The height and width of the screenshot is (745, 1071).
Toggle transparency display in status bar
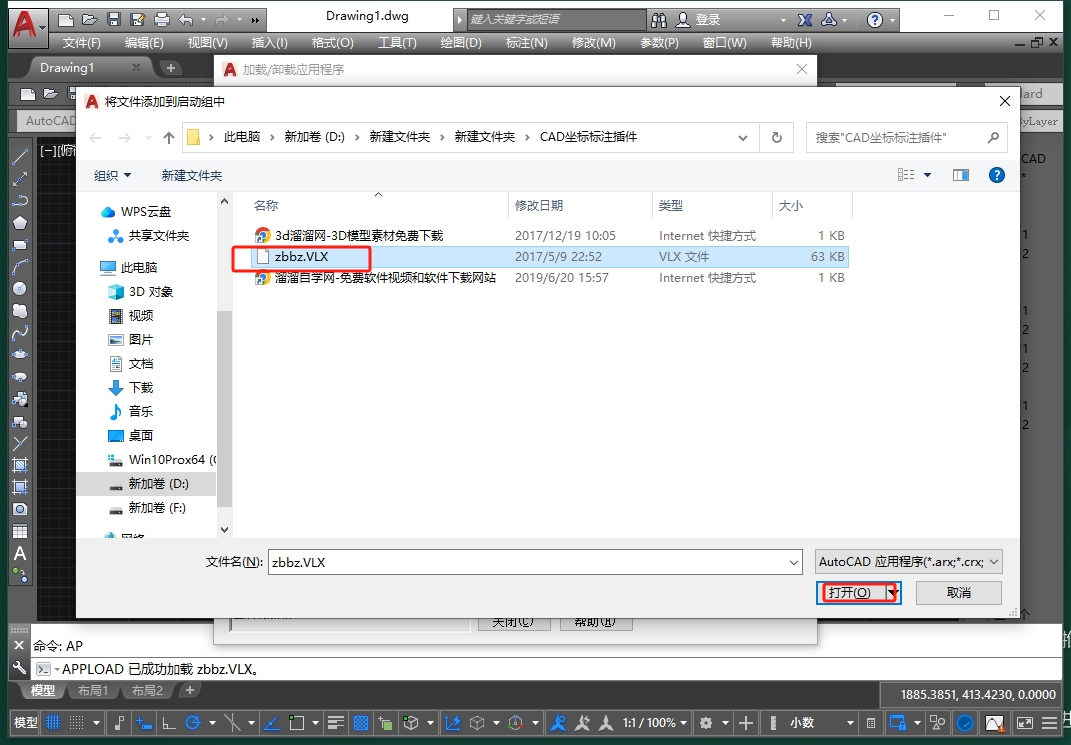coord(361,722)
